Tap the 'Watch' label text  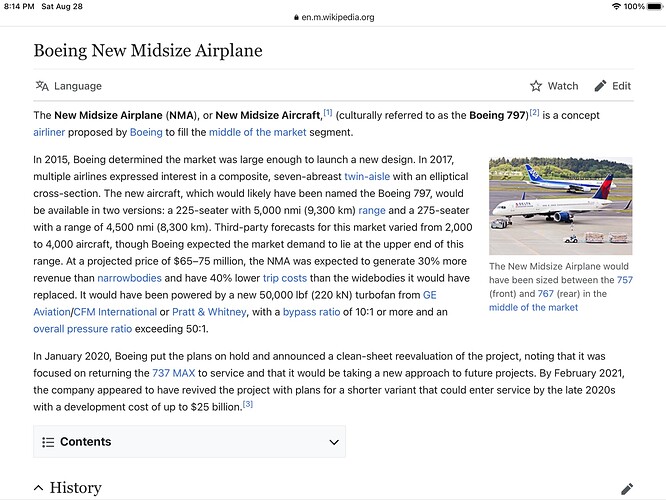coord(563,86)
